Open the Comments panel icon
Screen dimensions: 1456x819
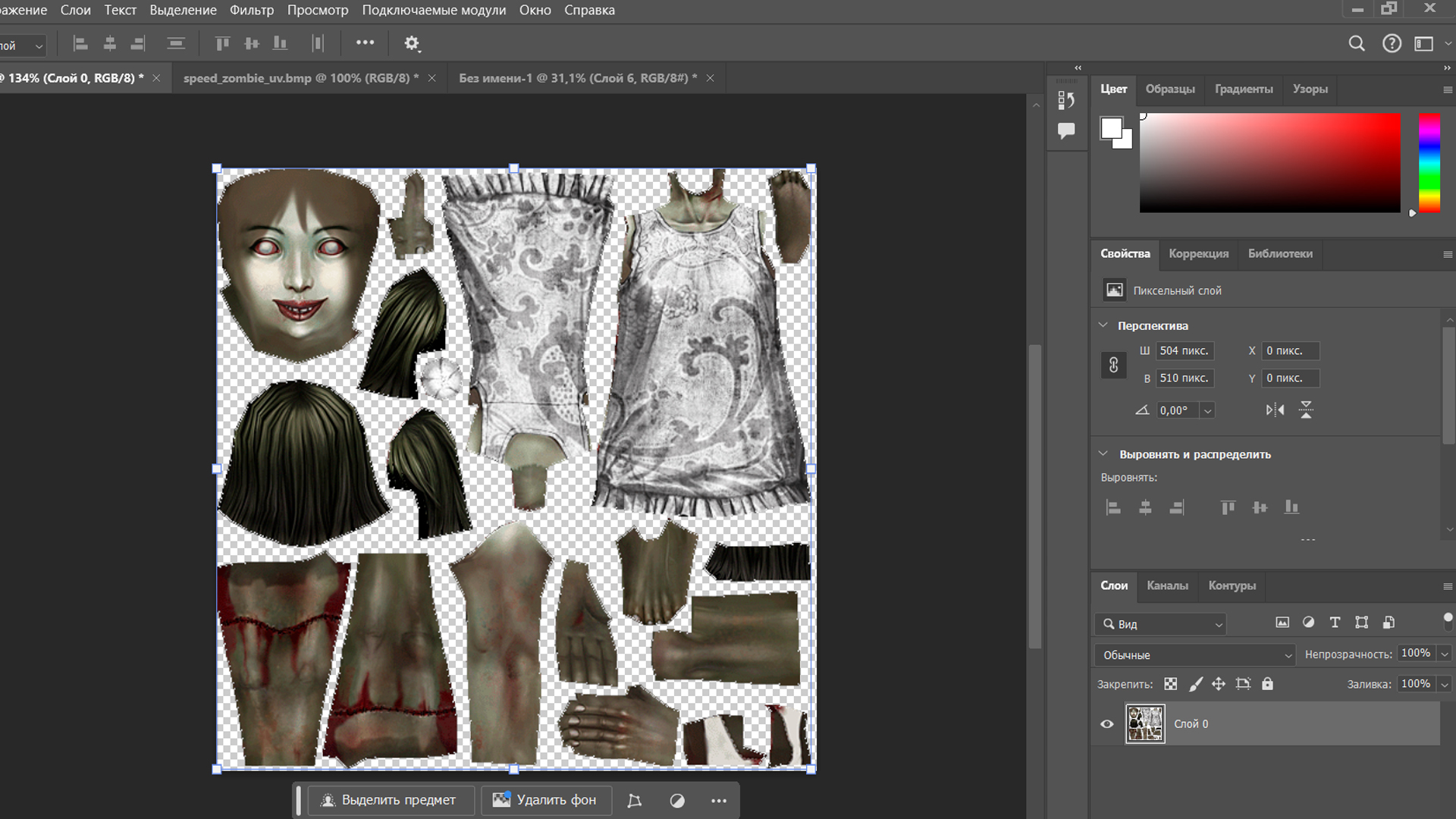(x=1066, y=131)
